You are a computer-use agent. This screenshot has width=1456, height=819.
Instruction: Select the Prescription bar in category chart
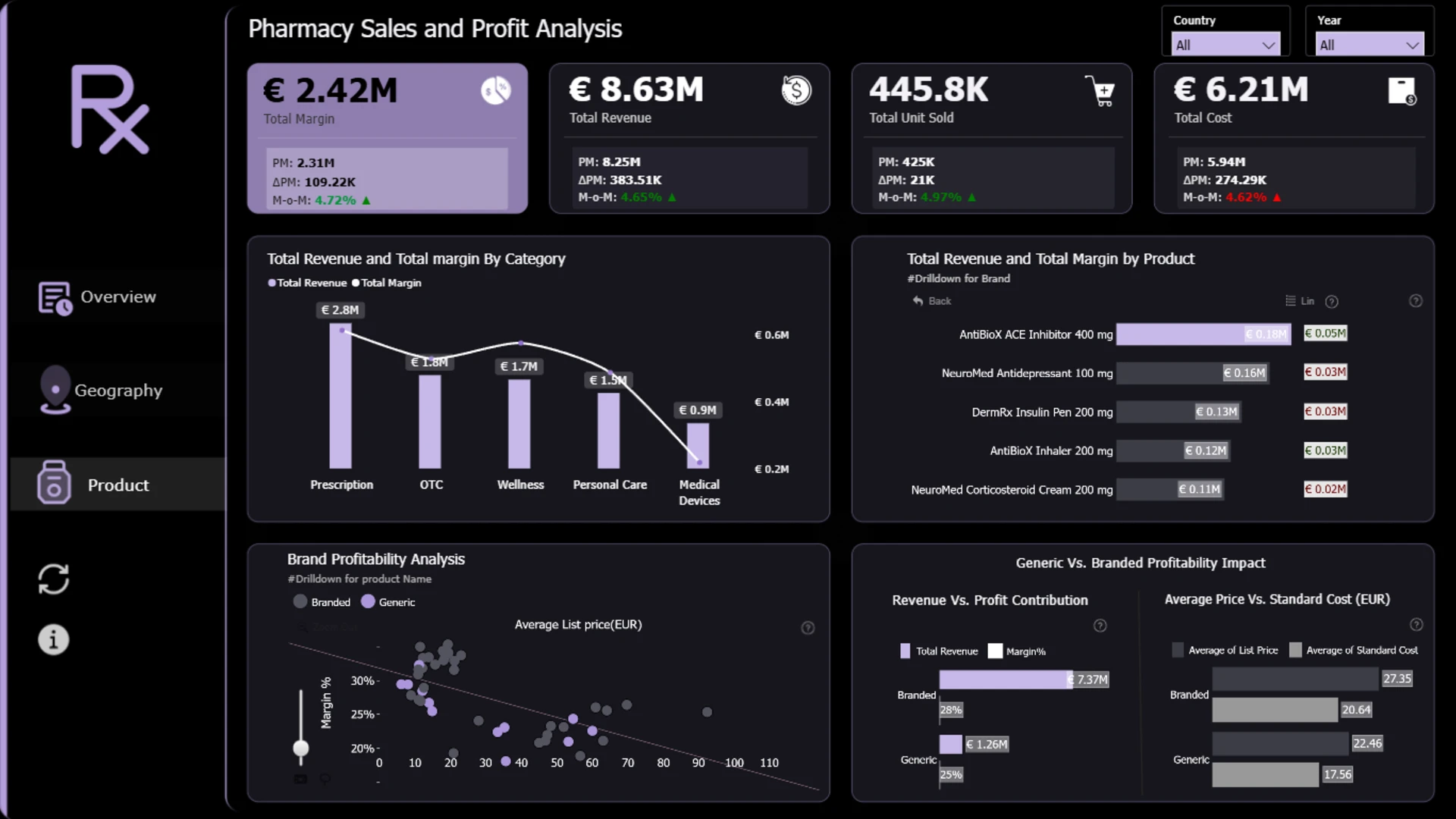[340, 396]
